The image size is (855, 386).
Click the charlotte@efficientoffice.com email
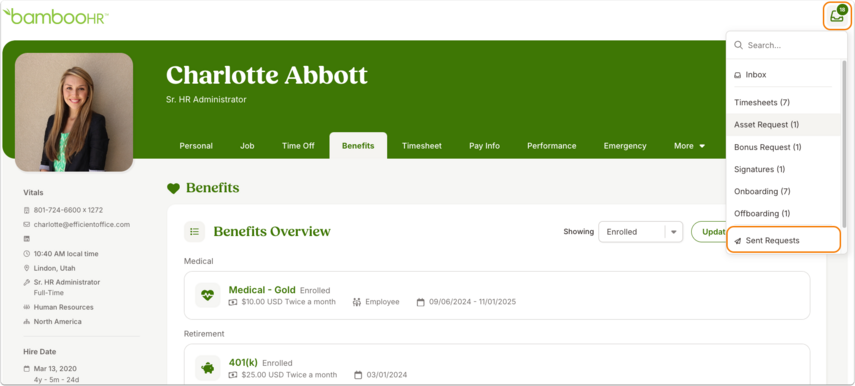tap(82, 225)
